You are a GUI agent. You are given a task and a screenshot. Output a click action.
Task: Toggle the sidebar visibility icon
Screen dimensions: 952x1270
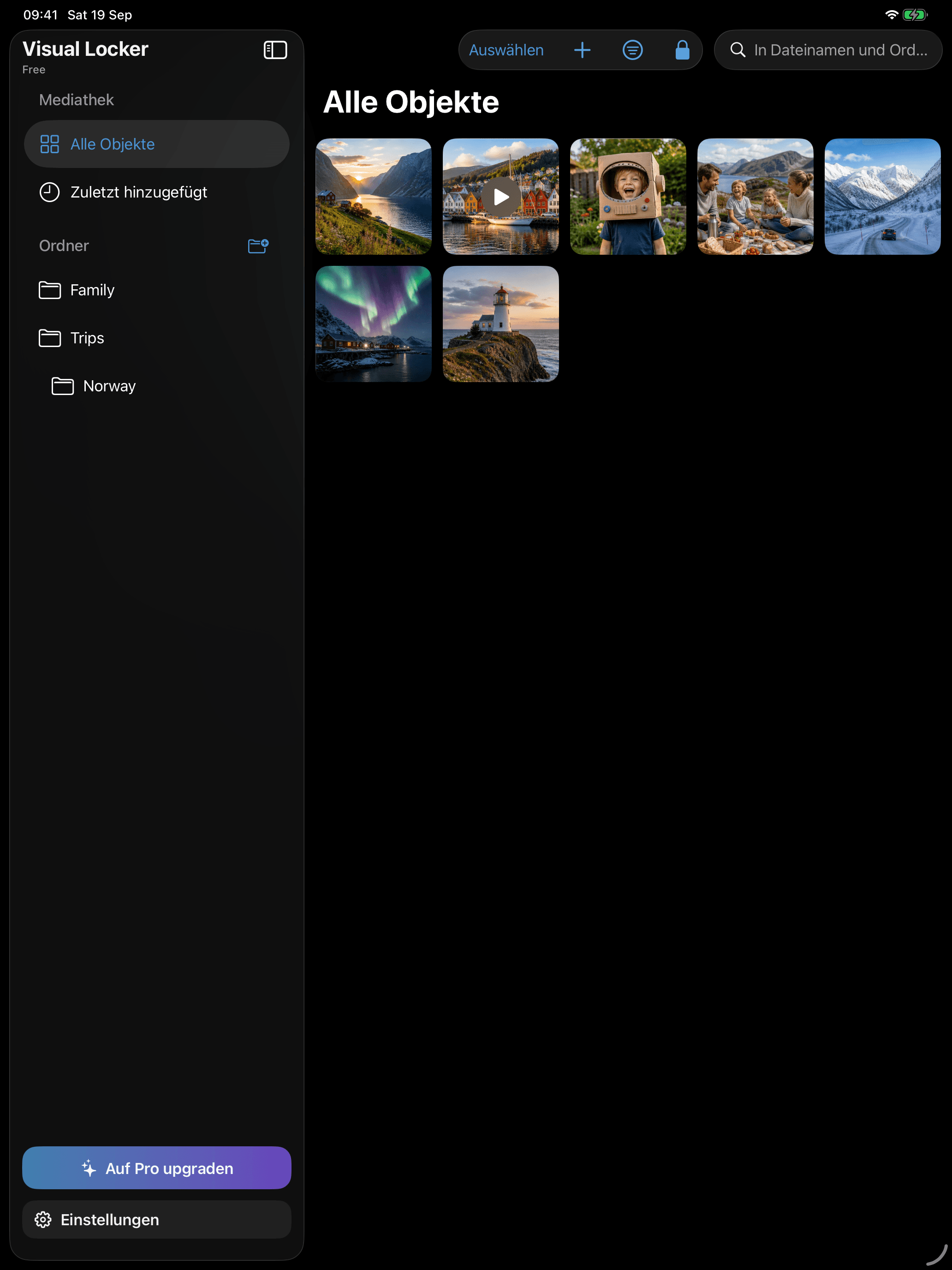click(275, 50)
